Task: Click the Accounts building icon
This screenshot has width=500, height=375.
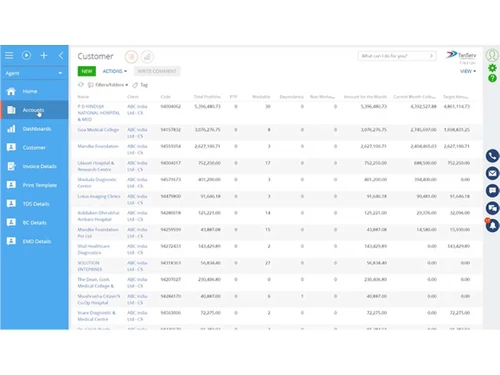Action: pyautogui.click(x=11, y=110)
